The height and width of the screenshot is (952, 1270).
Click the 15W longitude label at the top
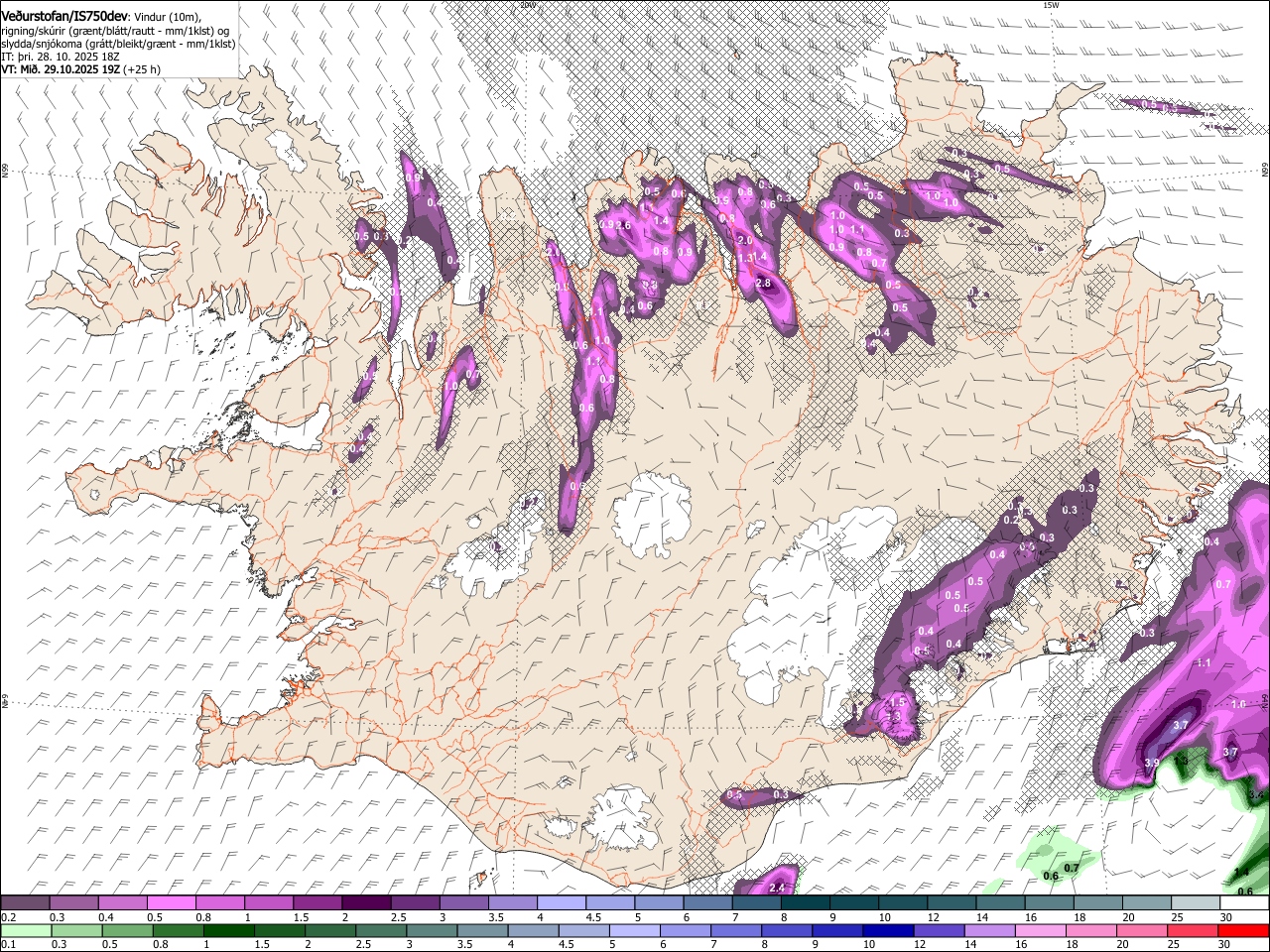(1051, 5)
